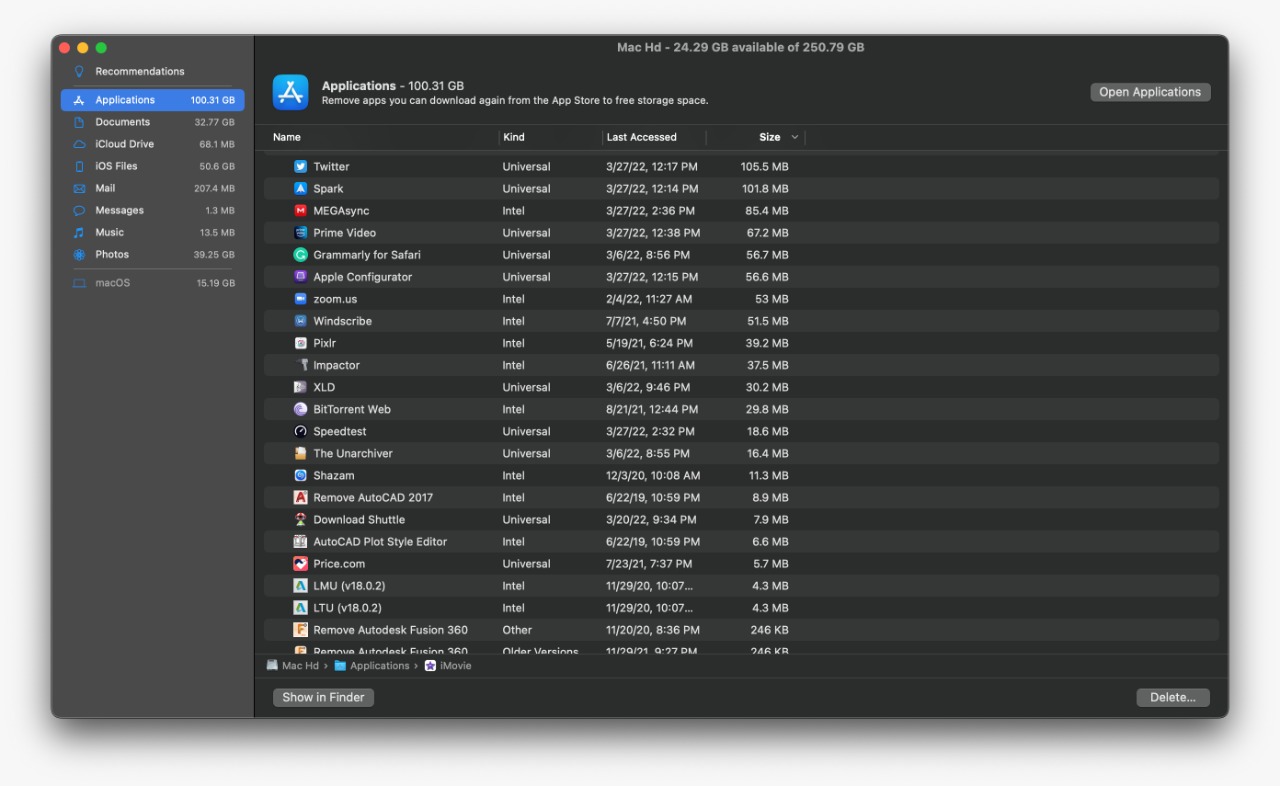
Task: Select the zoom.us app icon
Action: 300,299
